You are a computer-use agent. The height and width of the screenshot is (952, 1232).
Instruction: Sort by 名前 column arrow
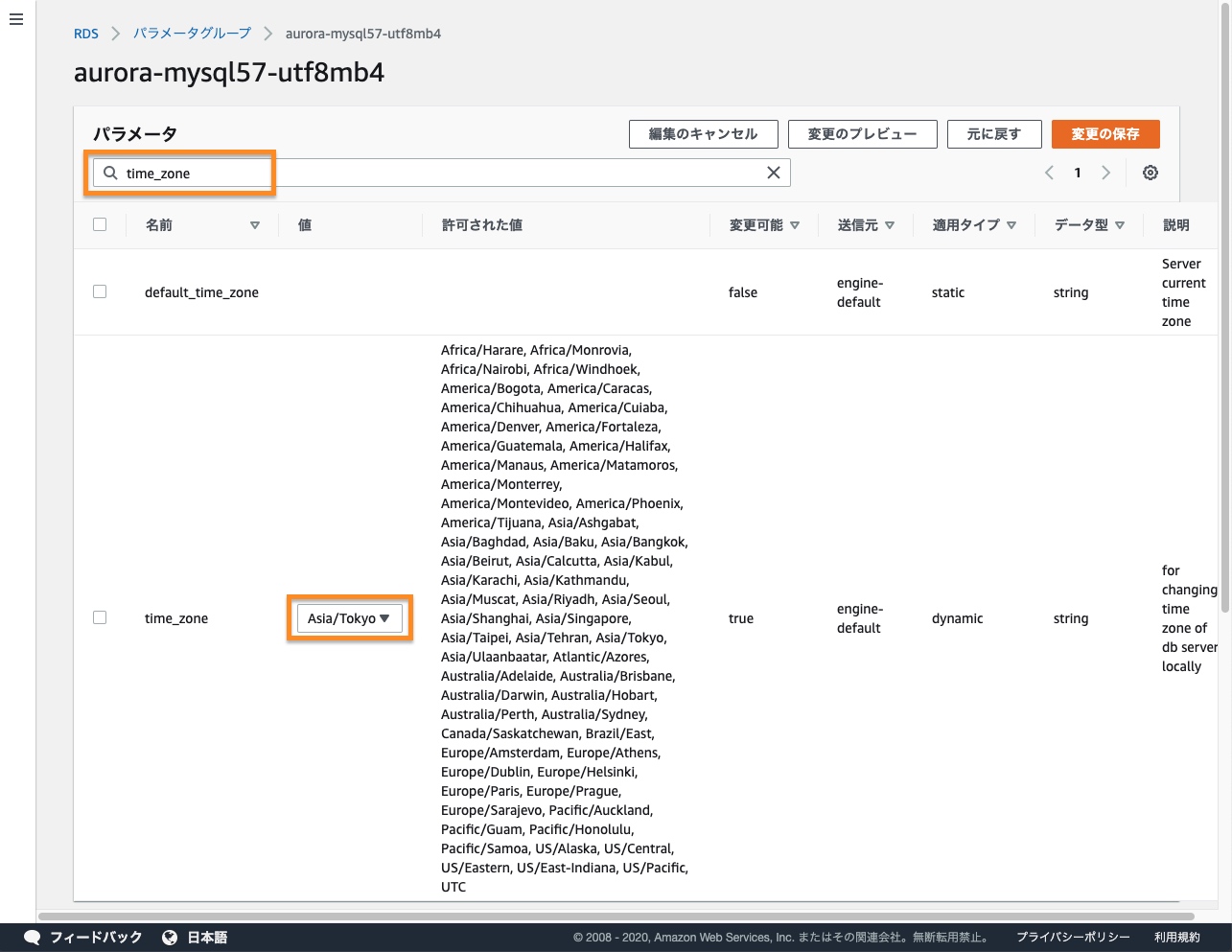point(254,225)
